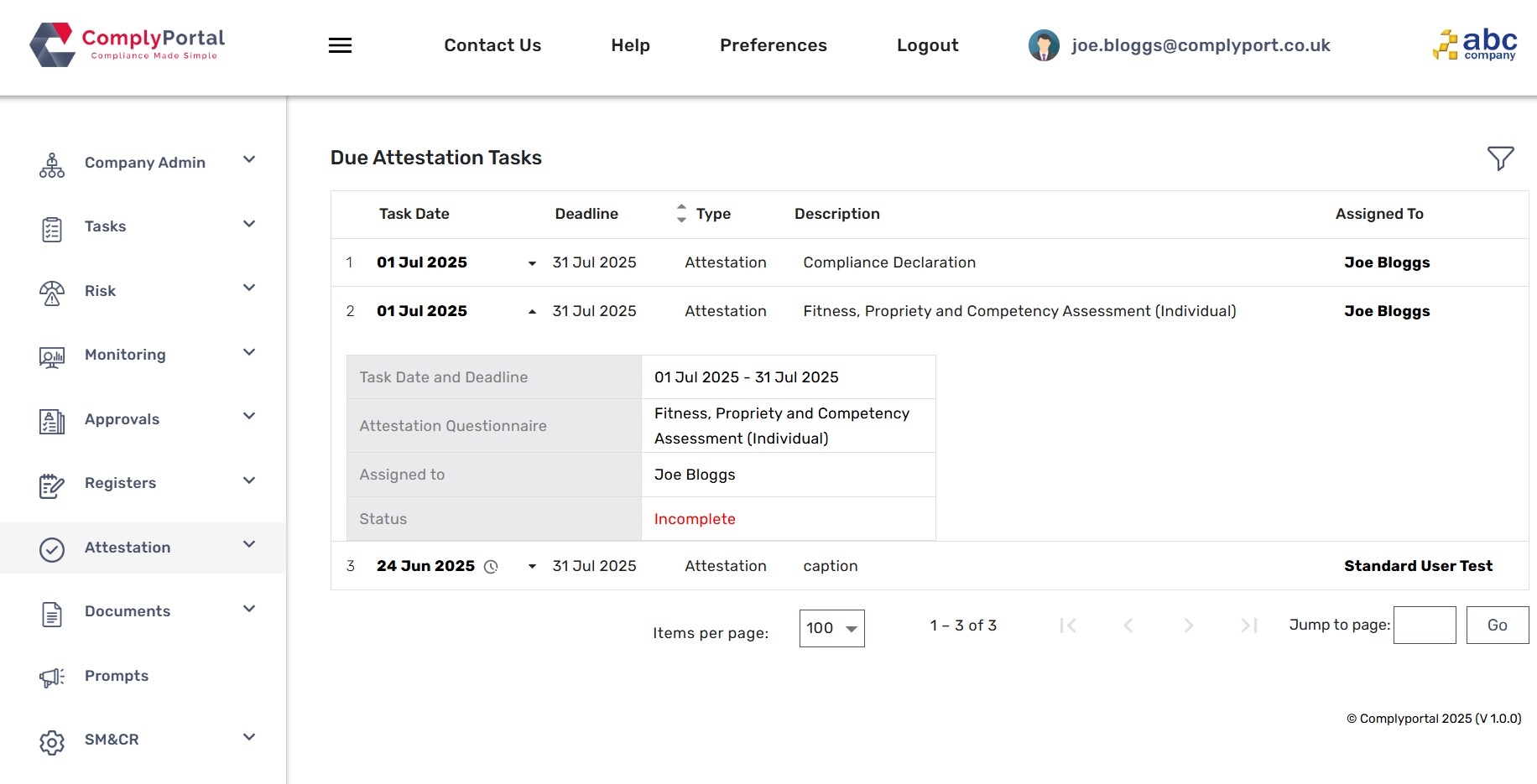This screenshot has height=784, width=1537.
Task: Collapse the expanded row 2 details
Action: [532, 312]
